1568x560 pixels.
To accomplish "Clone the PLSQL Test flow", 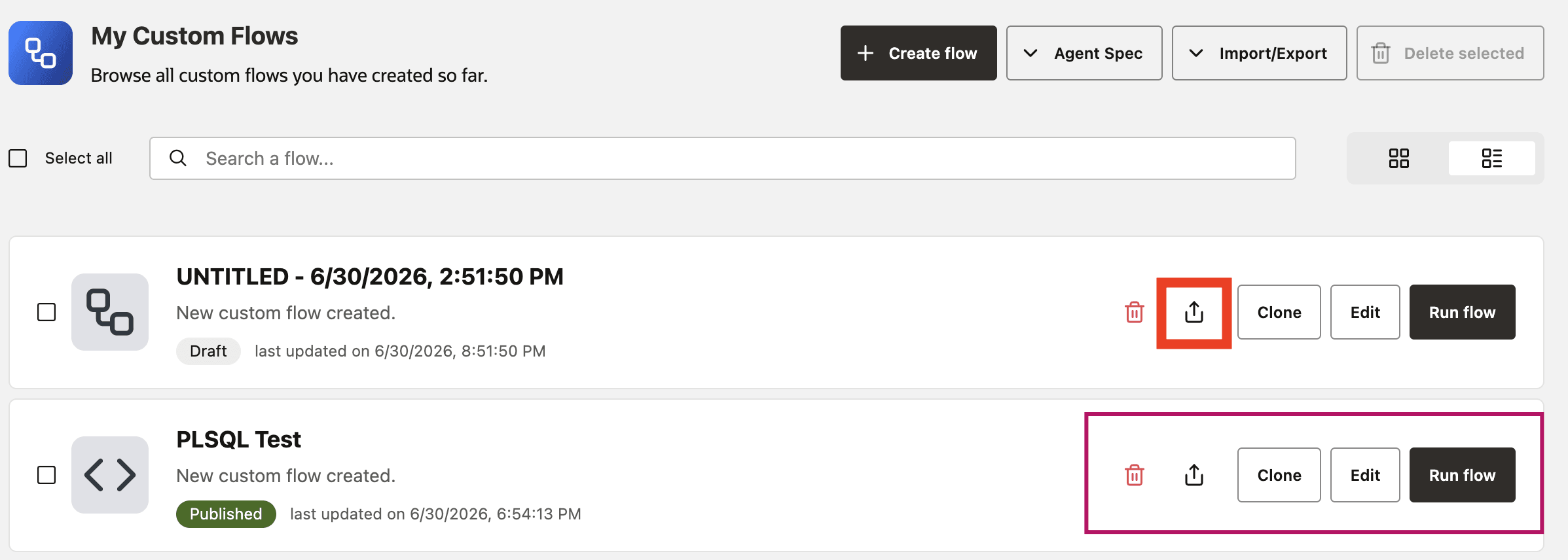I will (1279, 475).
